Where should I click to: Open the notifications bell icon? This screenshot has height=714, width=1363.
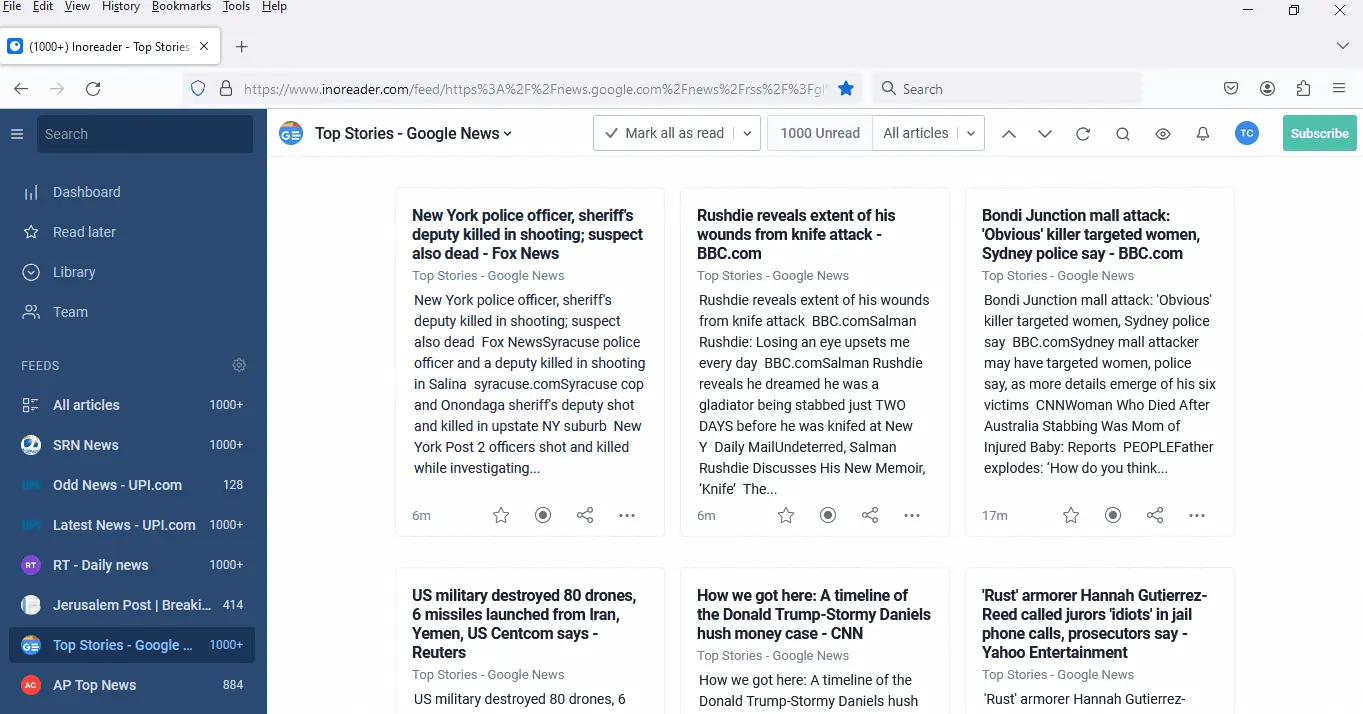point(1203,134)
